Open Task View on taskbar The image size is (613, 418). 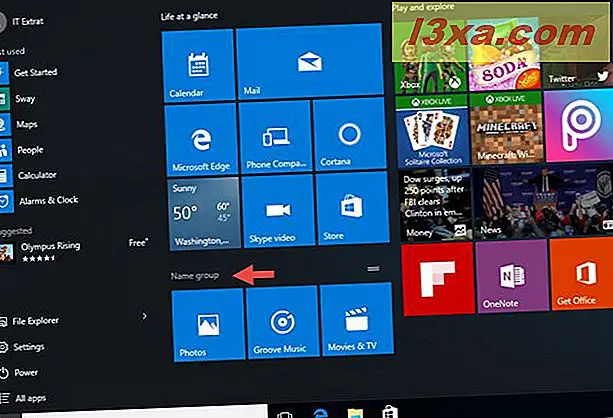click(285, 414)
